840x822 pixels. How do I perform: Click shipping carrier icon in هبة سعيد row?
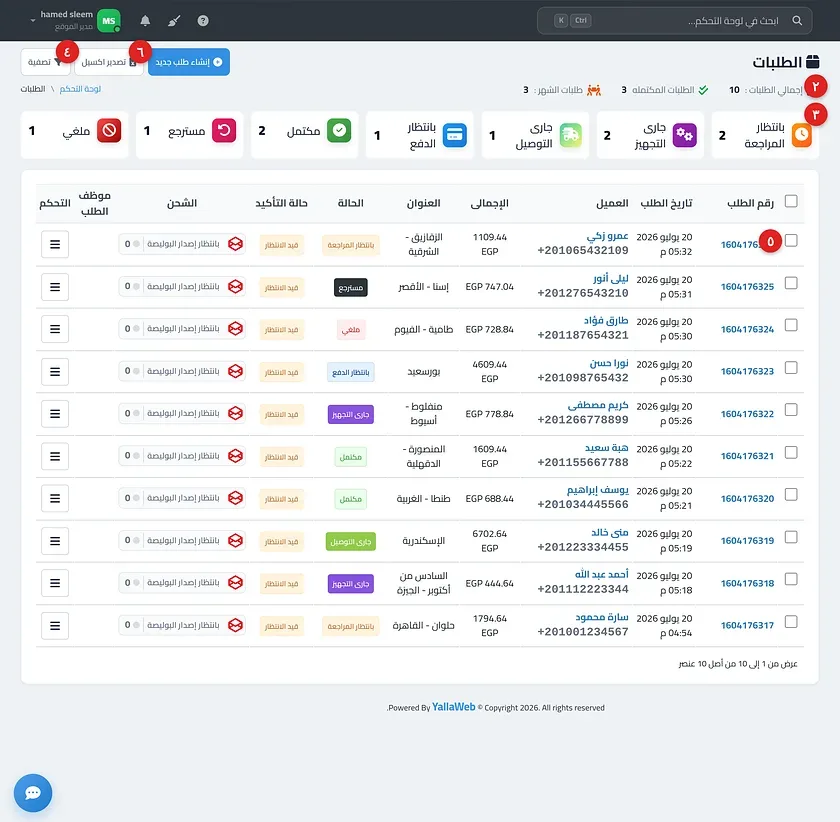pyautogui.click(x=236, y=455)
